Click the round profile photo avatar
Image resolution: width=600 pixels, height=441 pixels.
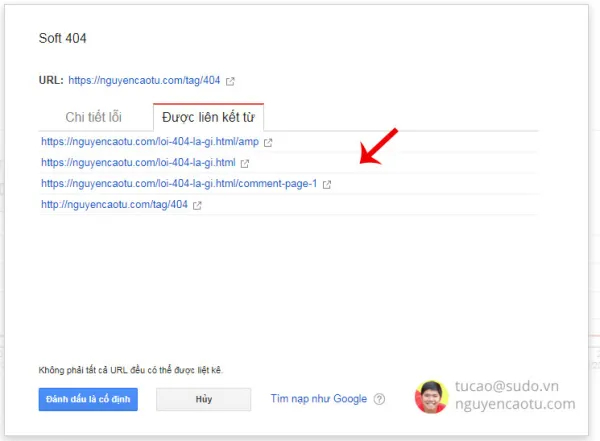(x=431, y=397)
